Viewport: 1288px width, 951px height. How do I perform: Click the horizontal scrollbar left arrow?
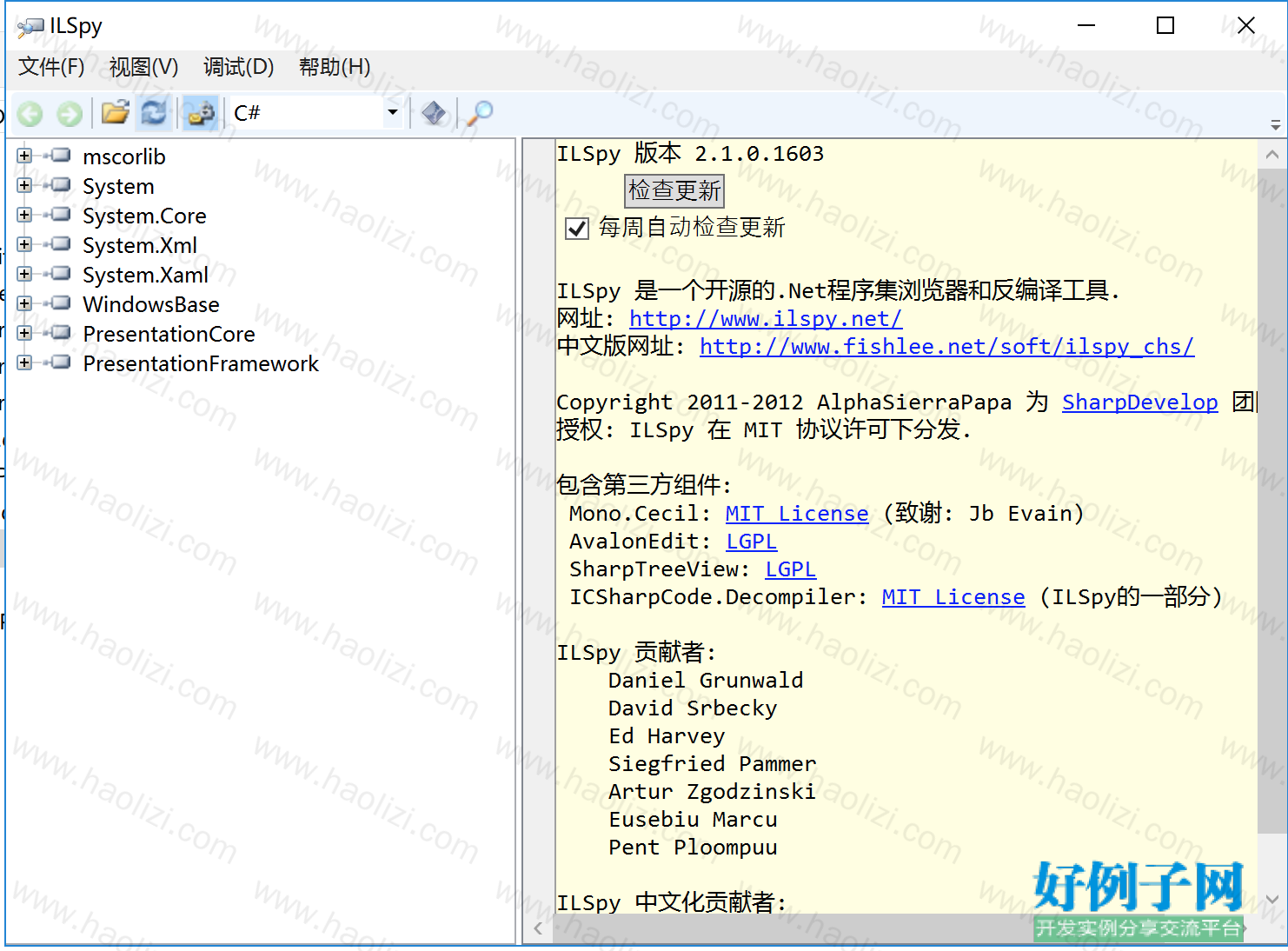(538, 928)
